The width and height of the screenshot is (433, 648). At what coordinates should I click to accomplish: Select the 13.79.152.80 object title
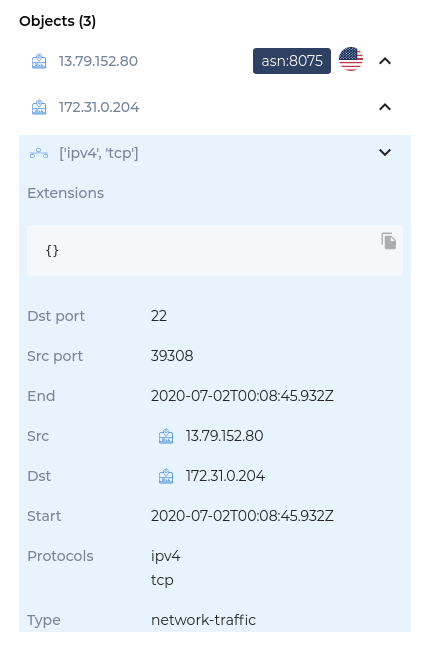click(98, 61)
